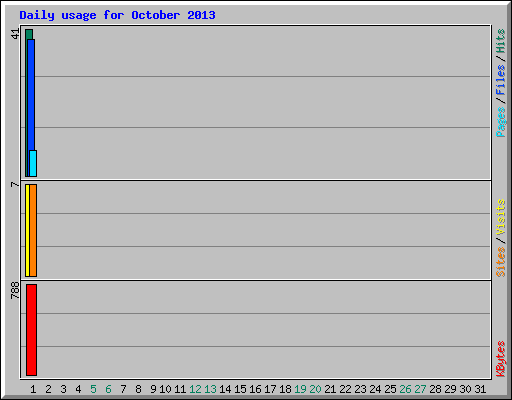This screenshot has width=512, height=400.
Task: Click the y-axis value 788
Action: pos(15,290)
